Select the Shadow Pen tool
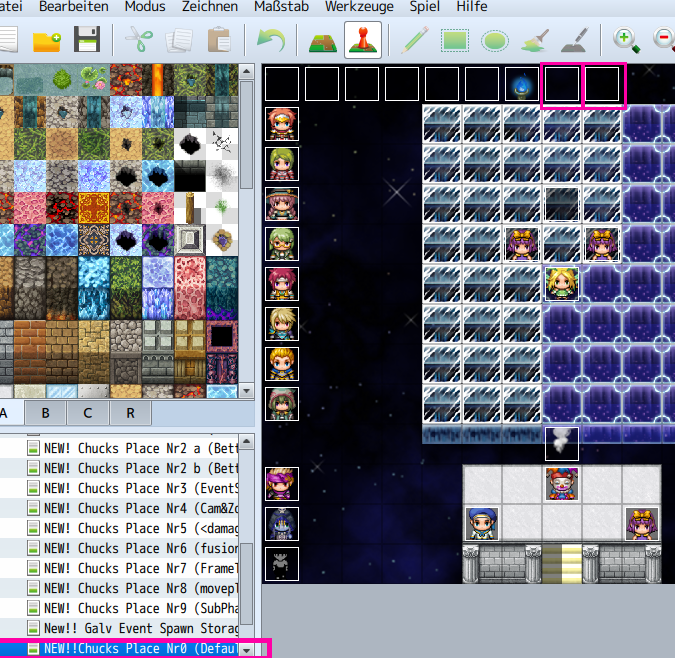 coord(575,40)
